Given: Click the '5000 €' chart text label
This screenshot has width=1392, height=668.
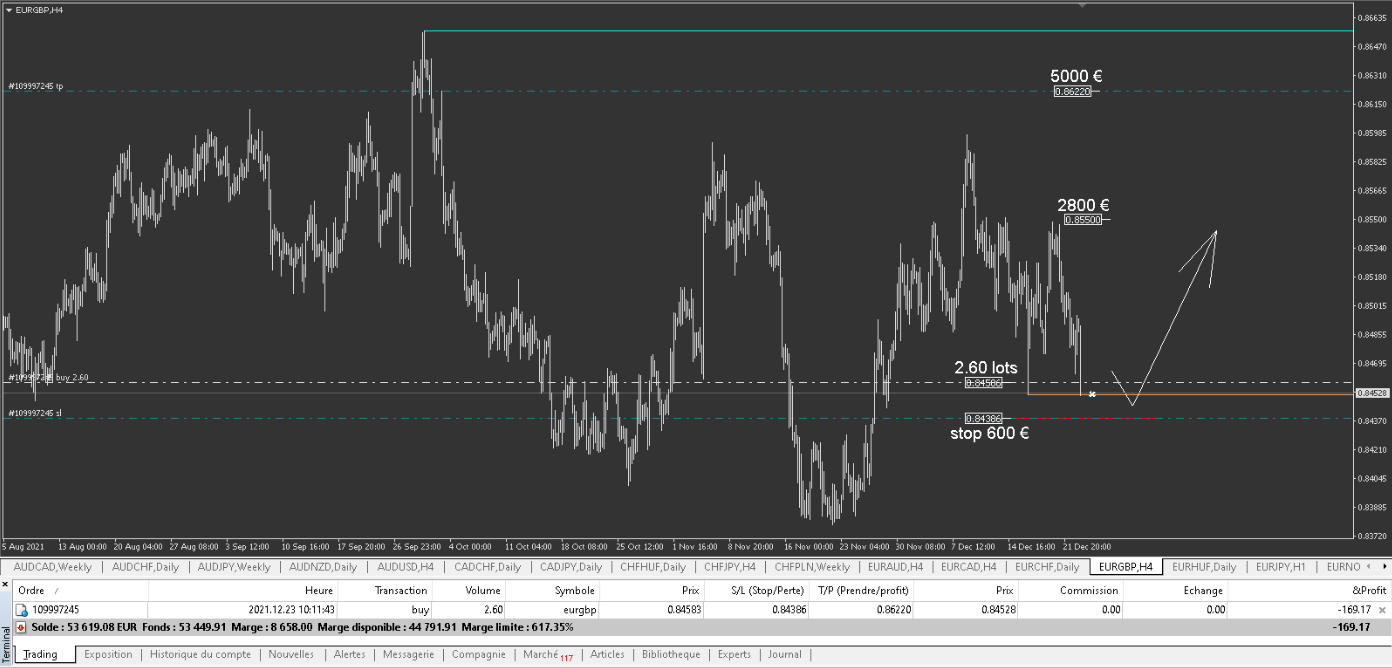Looking at the screenshot, I should 1076,76.
